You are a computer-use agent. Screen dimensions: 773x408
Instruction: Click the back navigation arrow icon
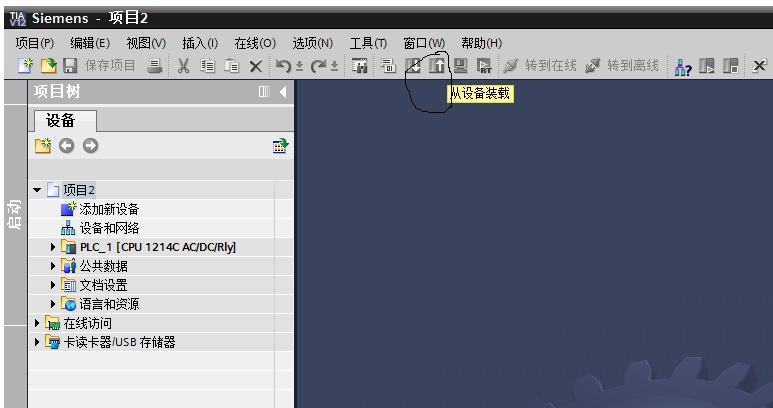67,146
